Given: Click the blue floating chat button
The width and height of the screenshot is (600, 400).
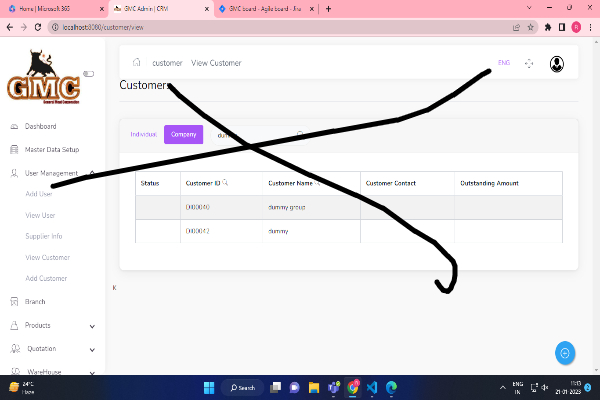Looking at the screenshot, I should click(x=565, y=352).
